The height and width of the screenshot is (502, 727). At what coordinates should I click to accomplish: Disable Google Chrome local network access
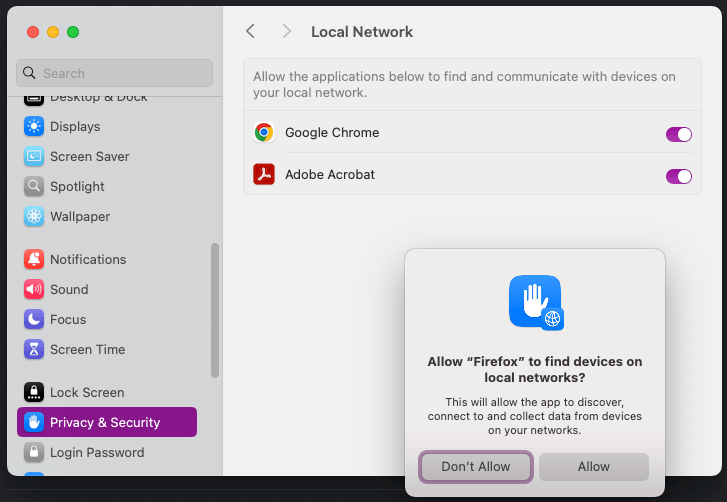click(x=678, y=134)
